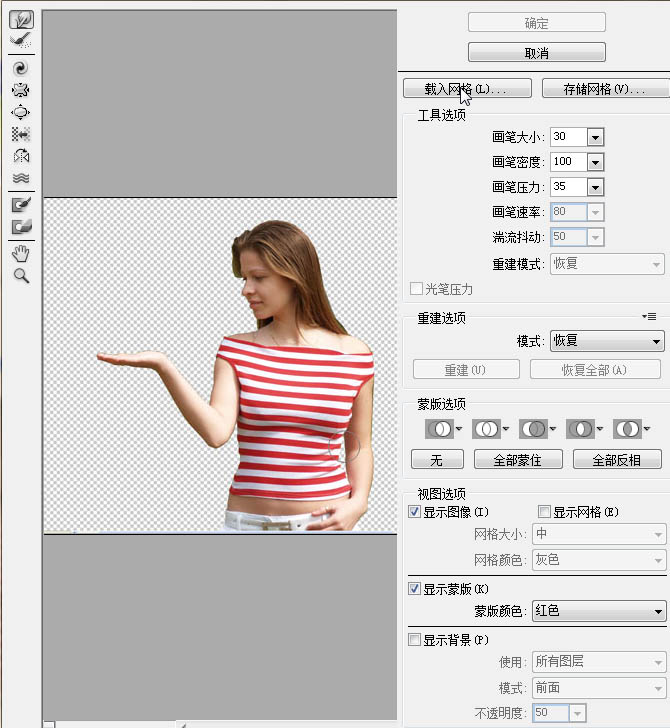The width and height of the screenshot is (670, 728).
Task: Click the 全部蒙住 button
Action: tap(518, 460)
